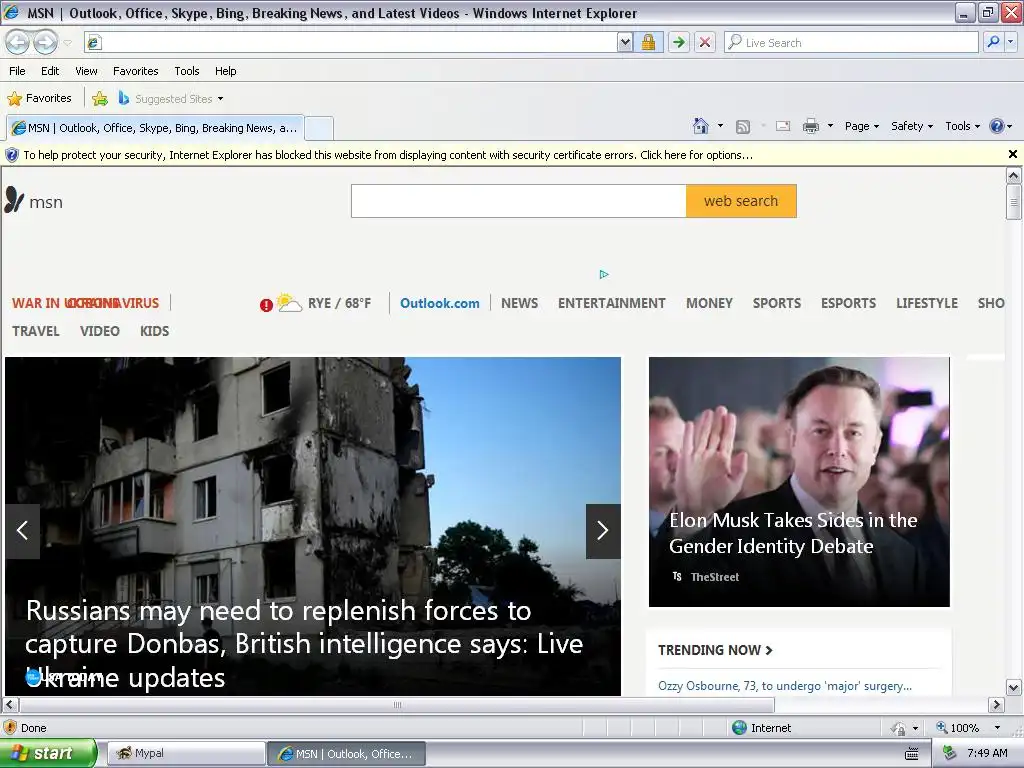
Task: Open the Favorites menu in menu bar
Action: [136, 71]
